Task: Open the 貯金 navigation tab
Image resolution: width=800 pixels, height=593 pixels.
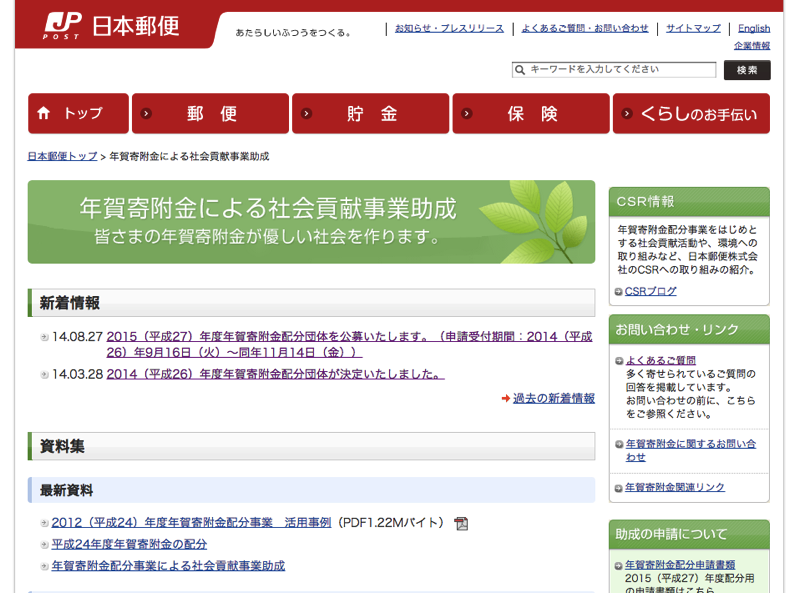Action: tap(371, 113)
